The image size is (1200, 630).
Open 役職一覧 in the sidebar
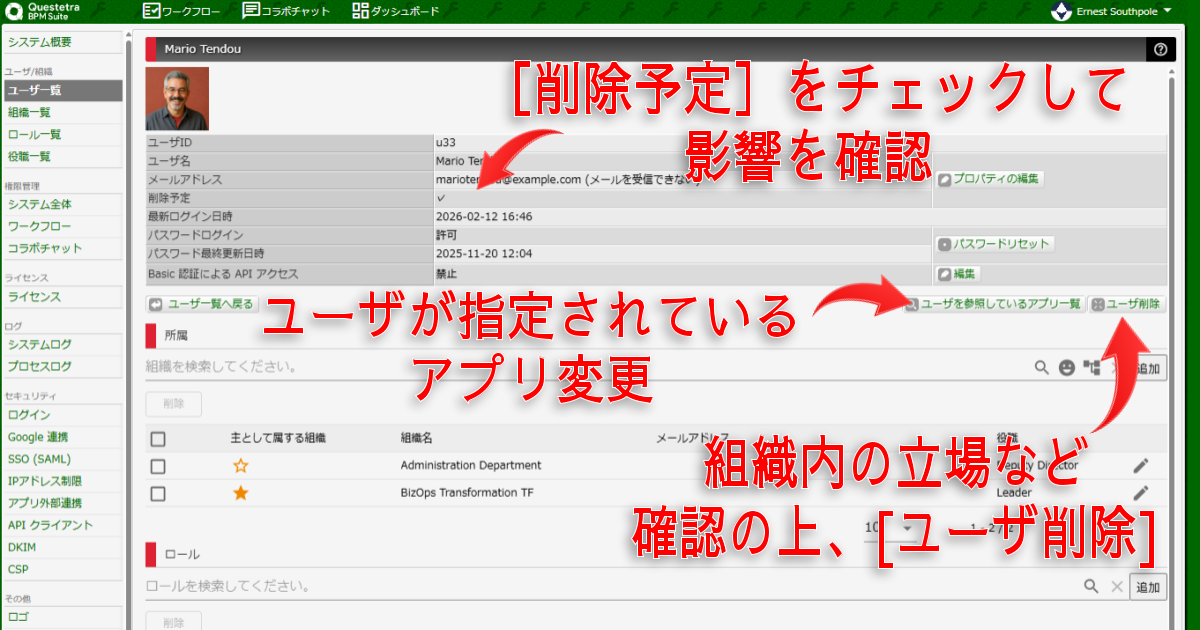(x=62, y=157)
